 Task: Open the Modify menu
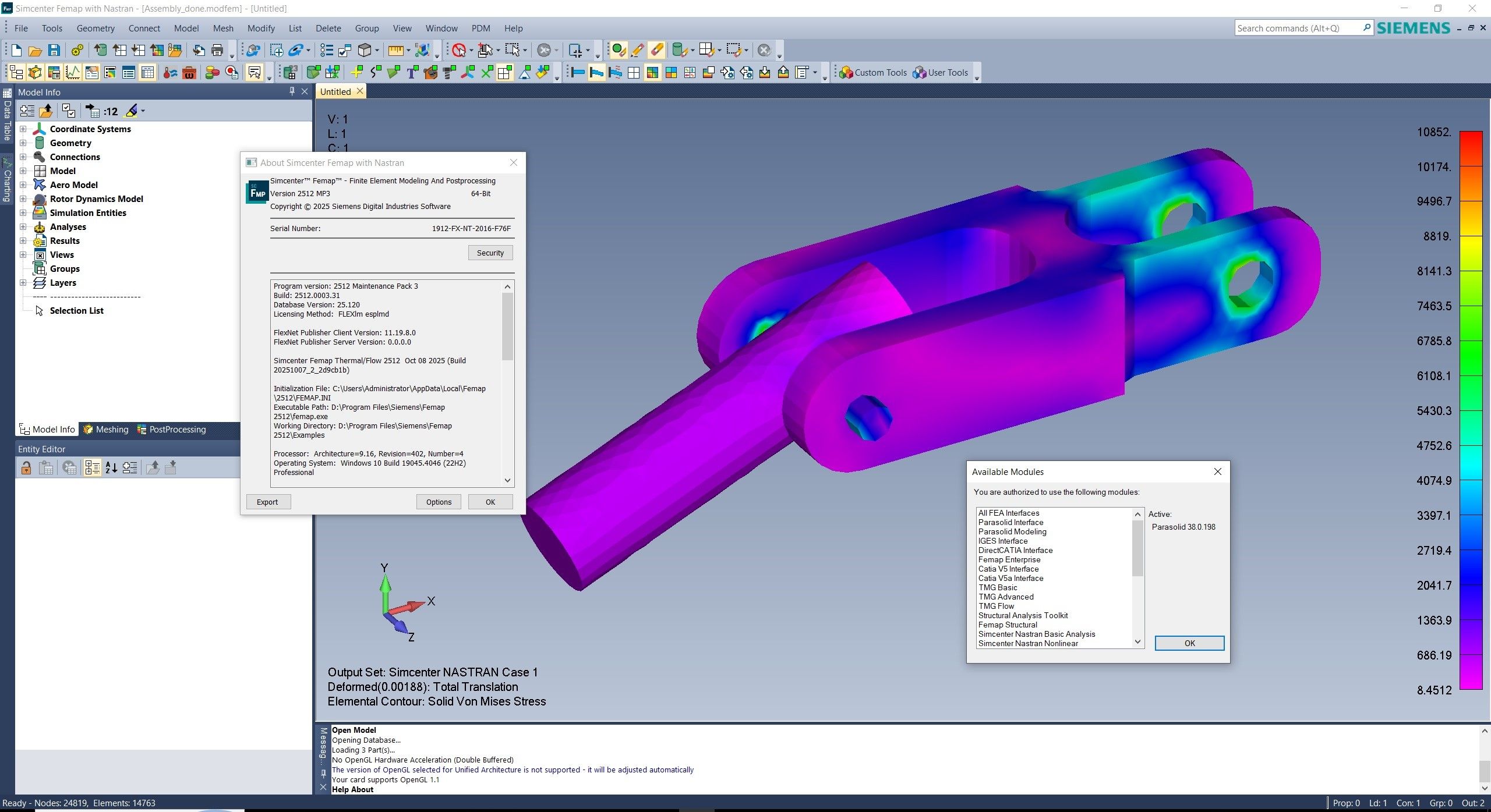tap(261, 28)
